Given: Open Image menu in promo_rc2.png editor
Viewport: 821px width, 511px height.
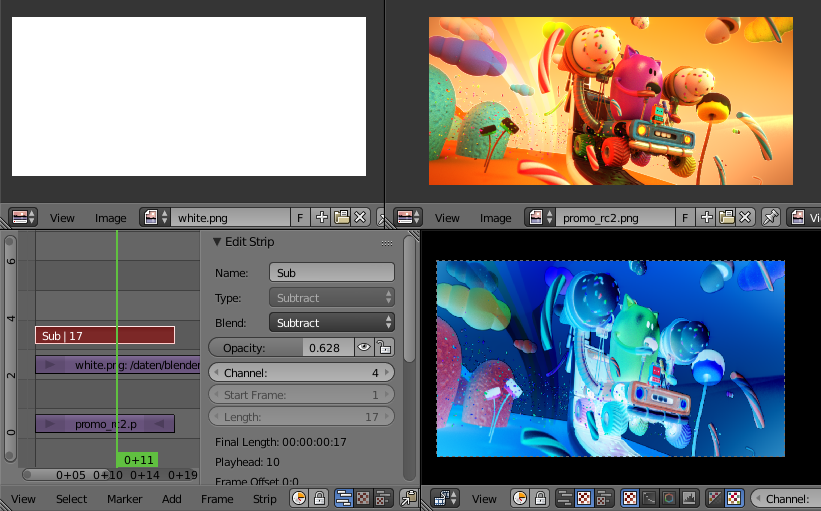Looking at the screenshot, I should (x=496, y=218).
